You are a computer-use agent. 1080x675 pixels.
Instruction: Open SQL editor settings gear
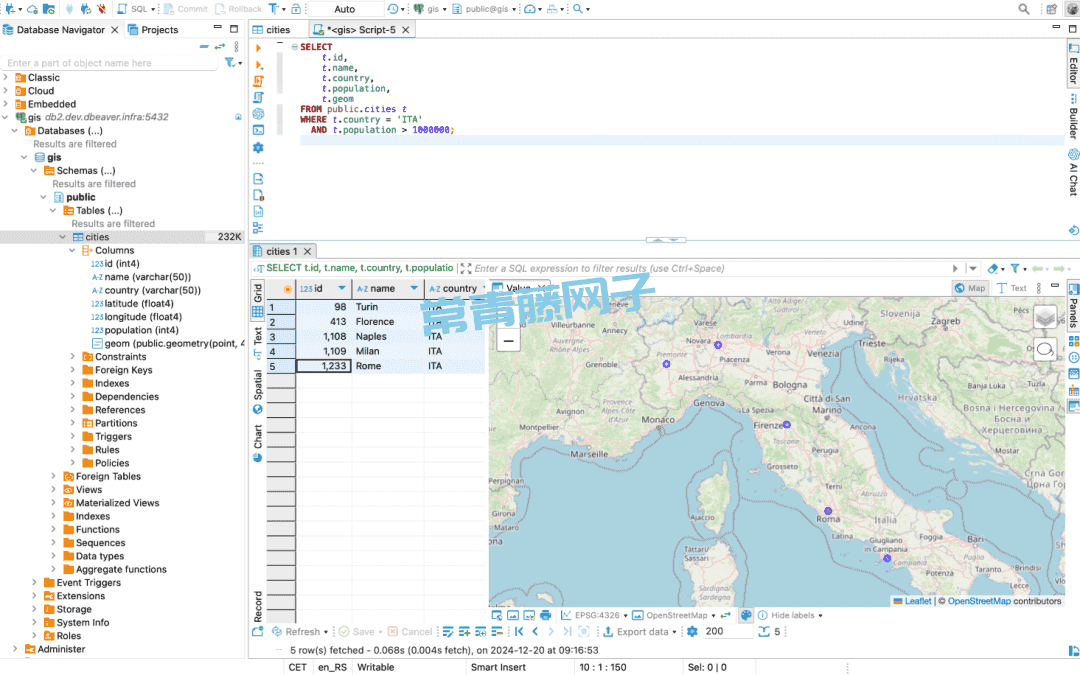point(258,147)
